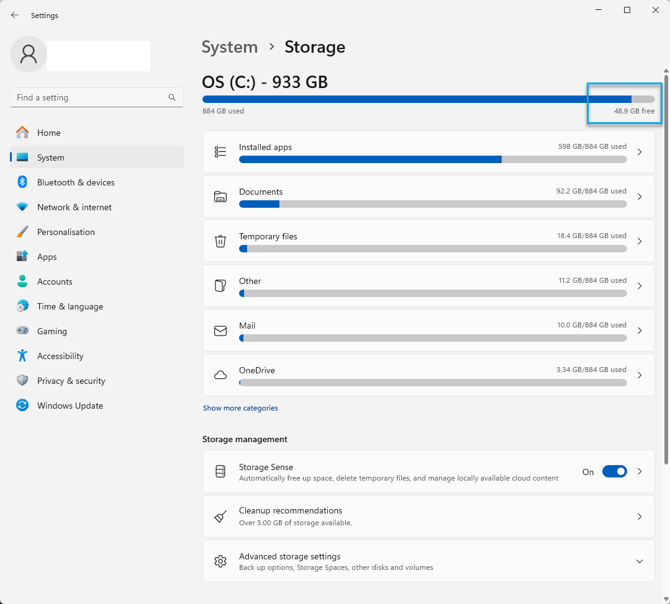Open OneDrive storage via its chevron
This screenshot has width=670, height=604.
640,375
